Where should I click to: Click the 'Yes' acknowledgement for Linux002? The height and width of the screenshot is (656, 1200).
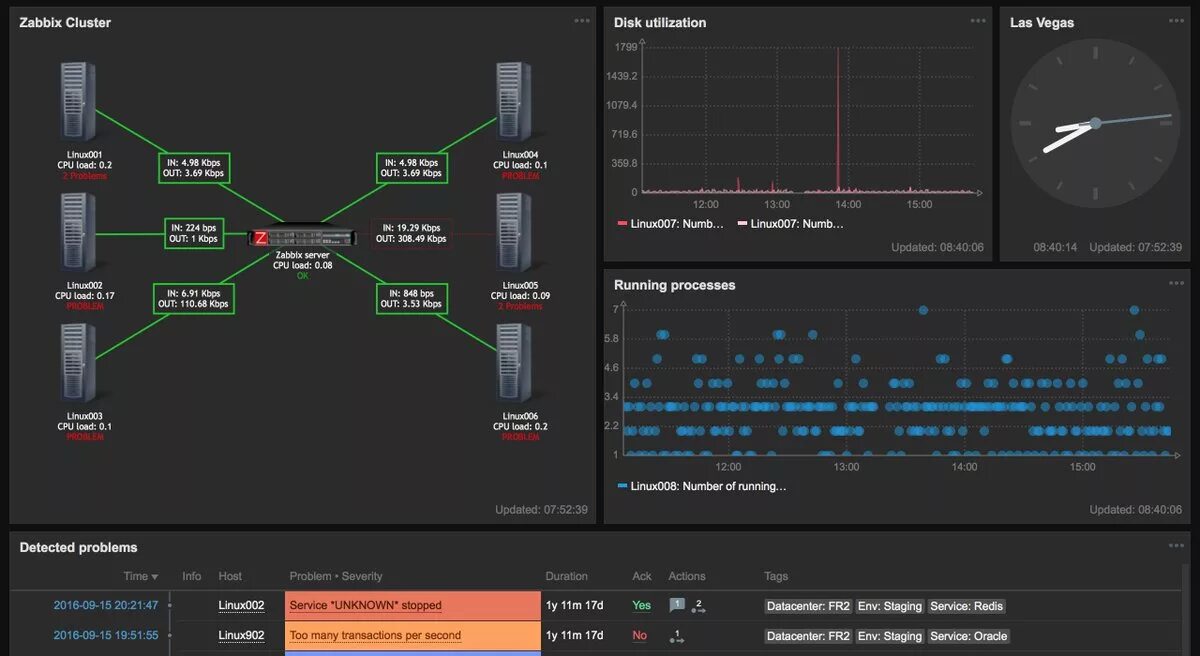tap(641, 605)
